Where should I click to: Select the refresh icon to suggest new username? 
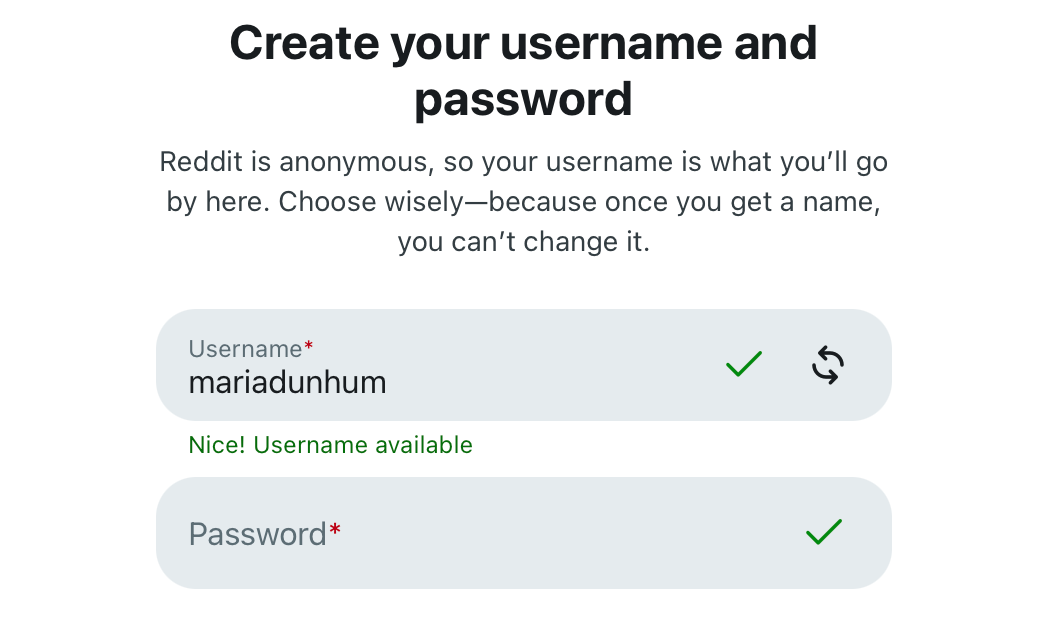click(827, 364)
